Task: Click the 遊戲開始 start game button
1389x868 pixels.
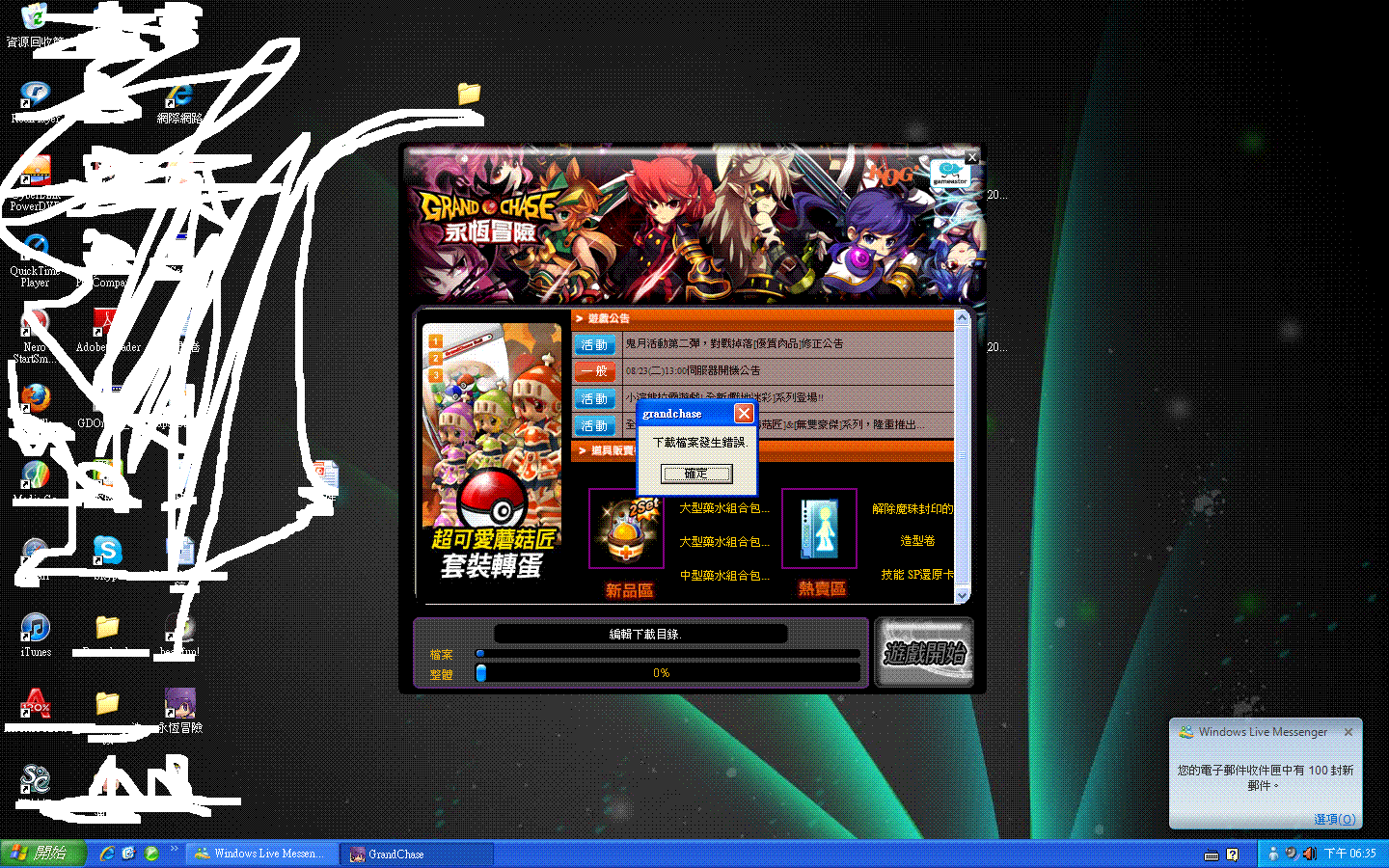Action: click(925, 653)
